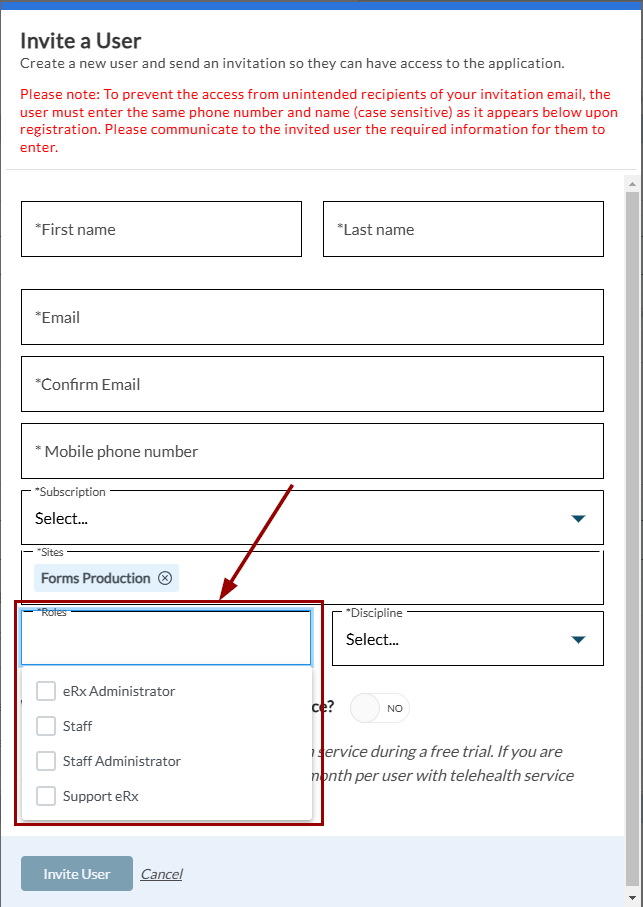The image size is (643, 907).
Task: Flip the NO toggle switch
Action: point(380,708)
